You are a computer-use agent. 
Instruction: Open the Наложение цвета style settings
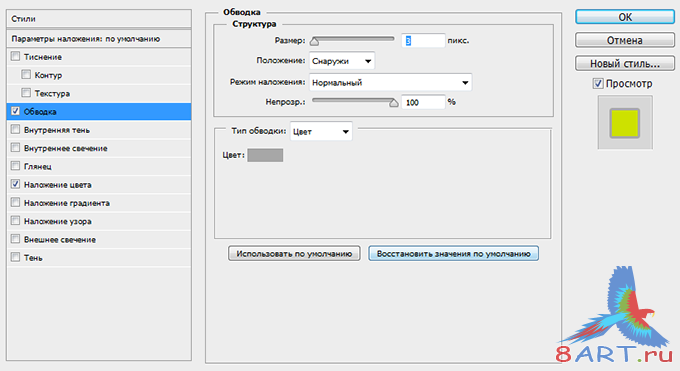pos(58,184)
